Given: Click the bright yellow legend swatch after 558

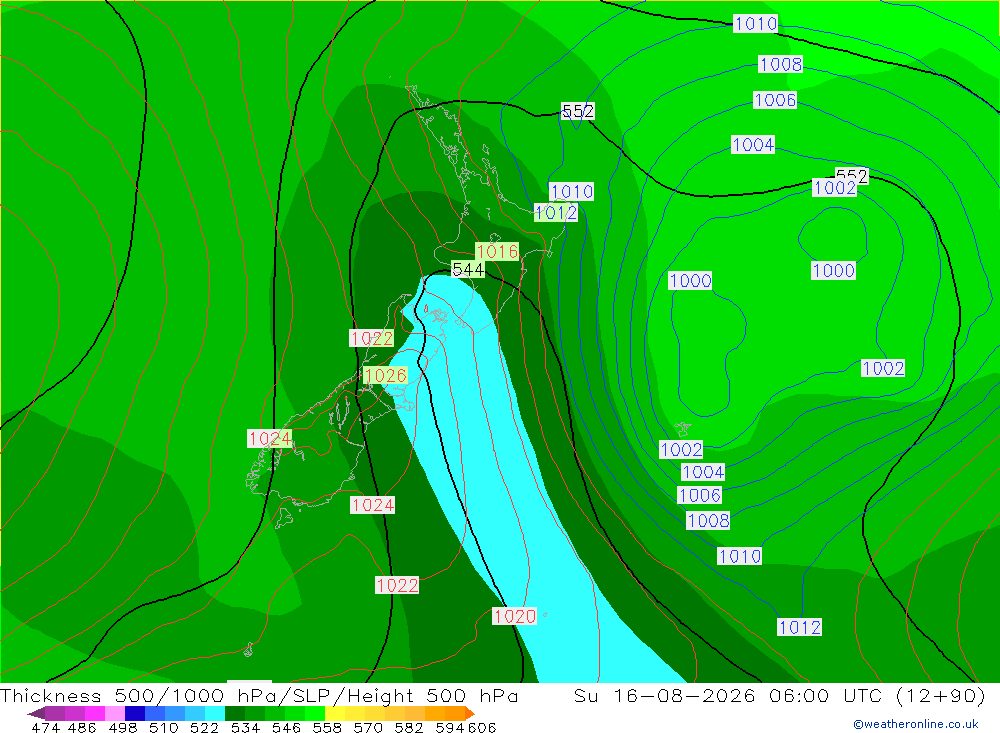Looking at the screenshot, I should pyautogui.click(x=335, y=713).
